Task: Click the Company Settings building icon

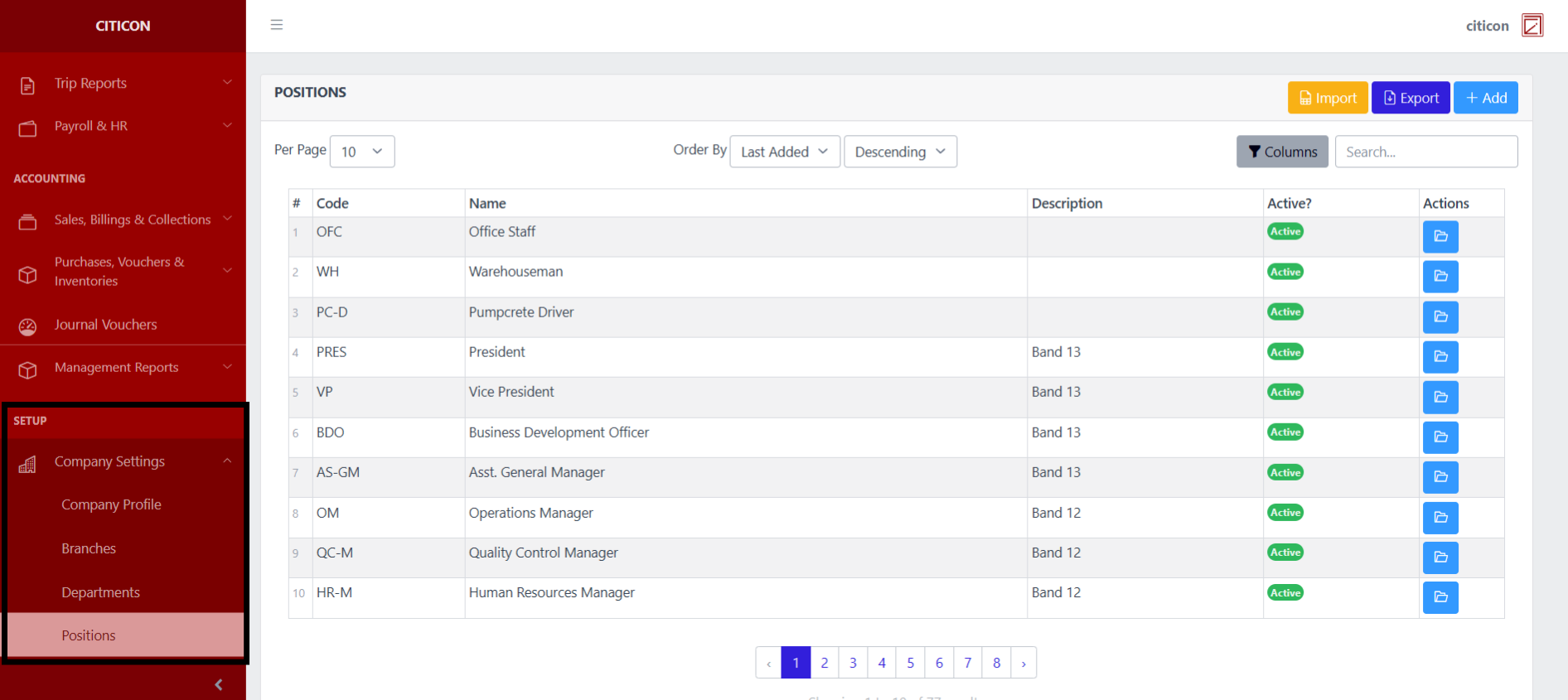Action: (27, 463)
